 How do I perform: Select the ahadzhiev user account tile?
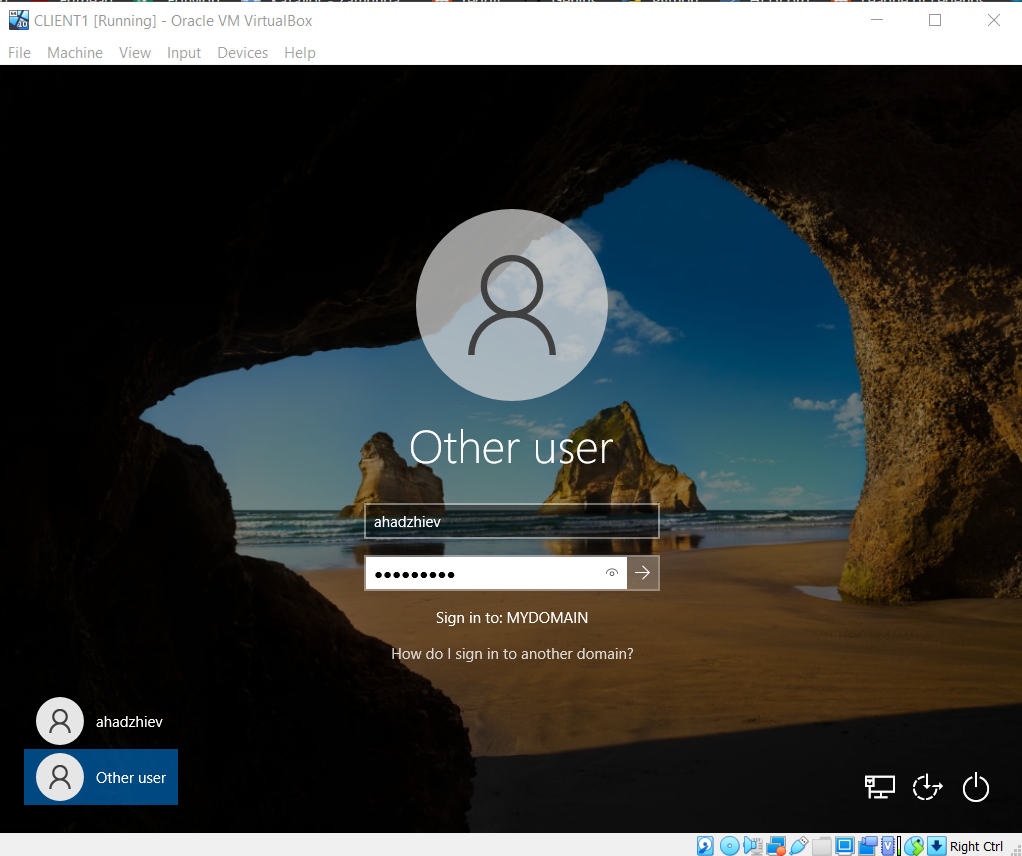[x=101, y=721]
